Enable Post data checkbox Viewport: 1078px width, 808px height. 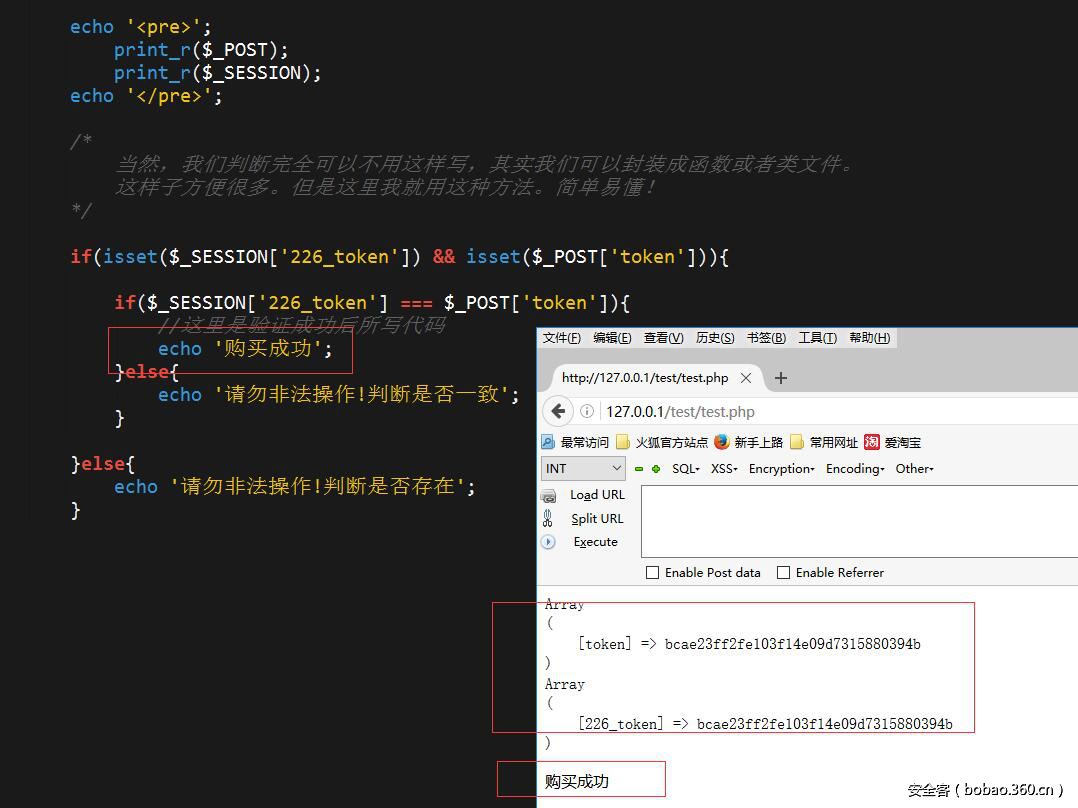[653, 573]
